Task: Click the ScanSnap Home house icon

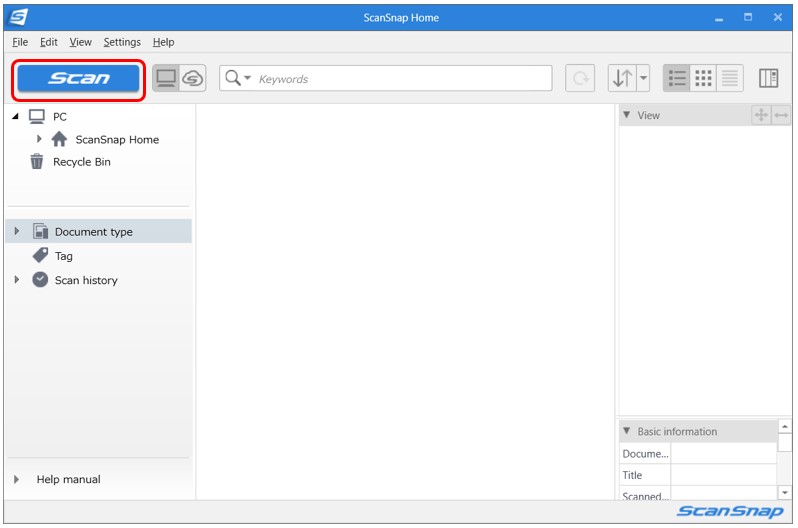Action: [59, 138]
